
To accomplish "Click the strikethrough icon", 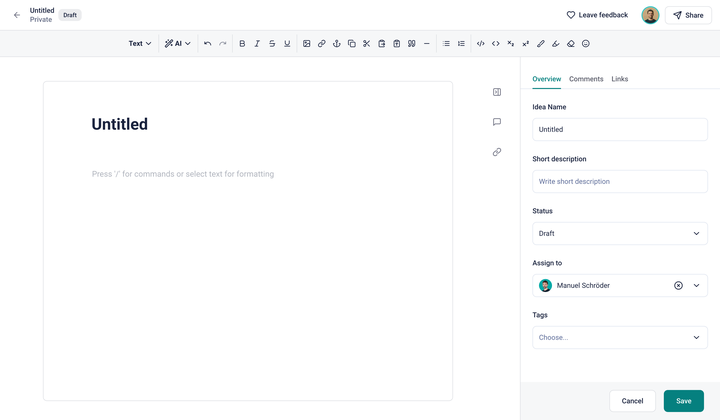I will (x=272, y=44).
